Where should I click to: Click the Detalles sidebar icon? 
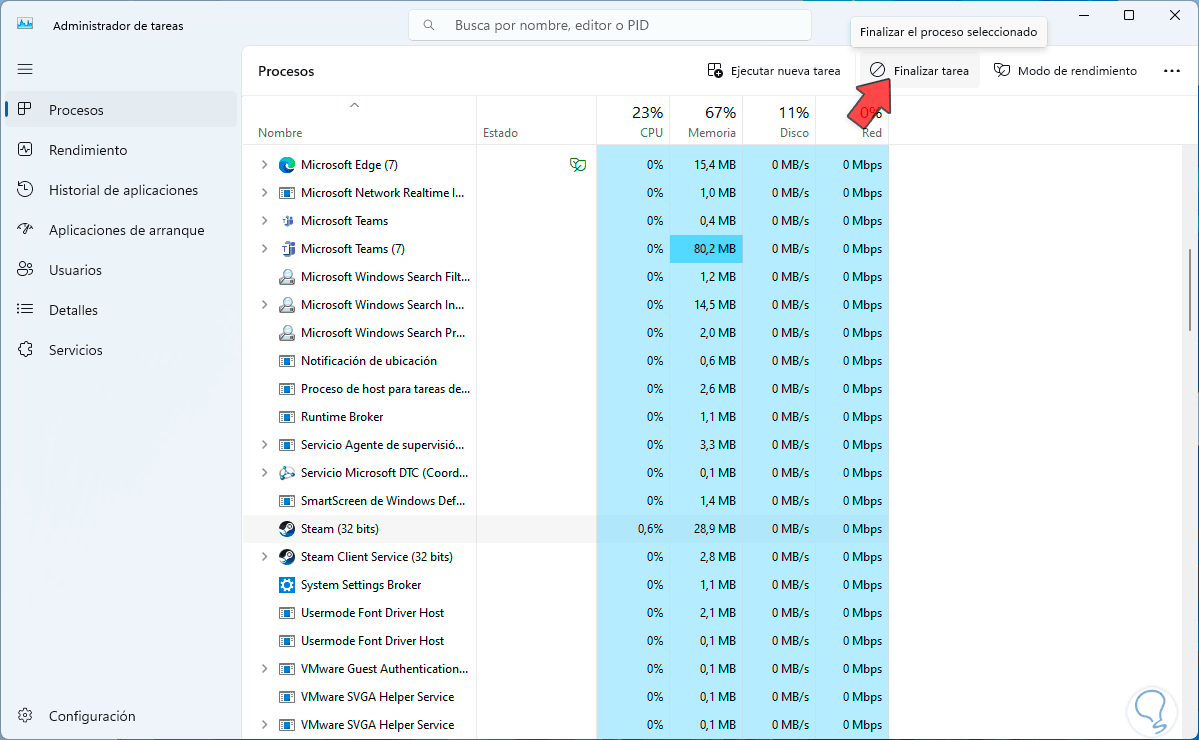point(25,310)
